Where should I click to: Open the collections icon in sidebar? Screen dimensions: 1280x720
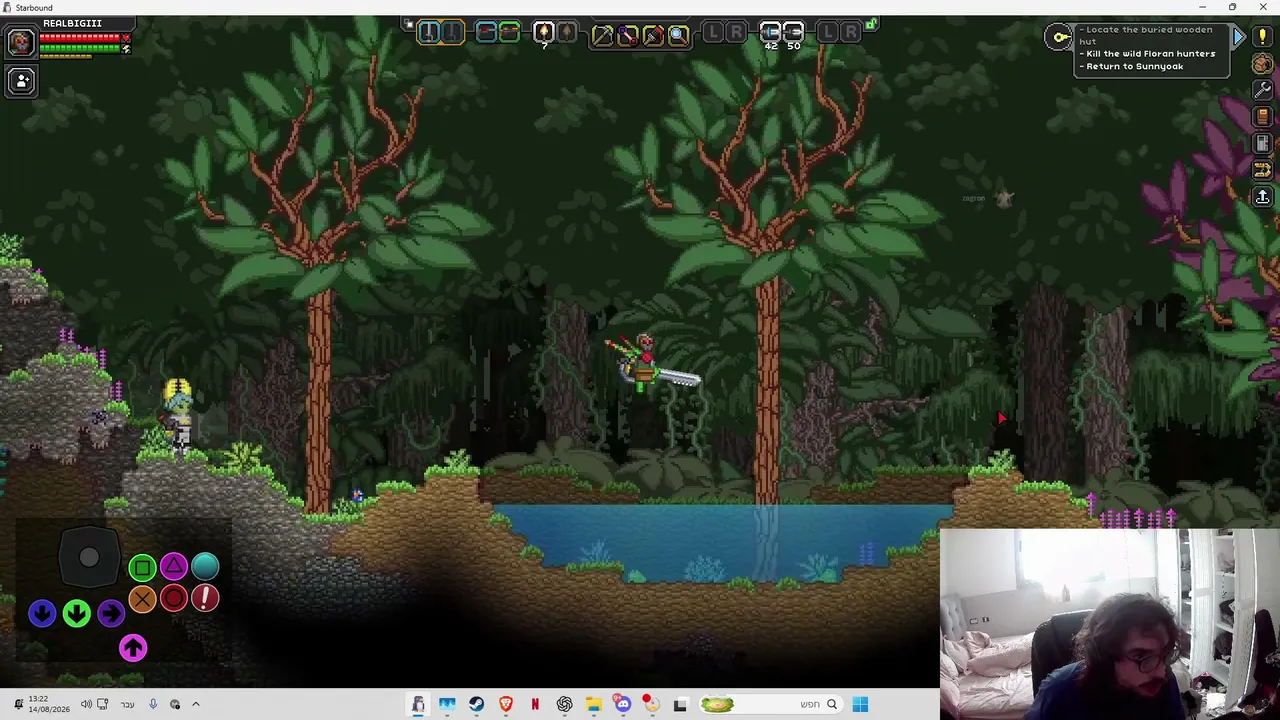(1262, 170)
